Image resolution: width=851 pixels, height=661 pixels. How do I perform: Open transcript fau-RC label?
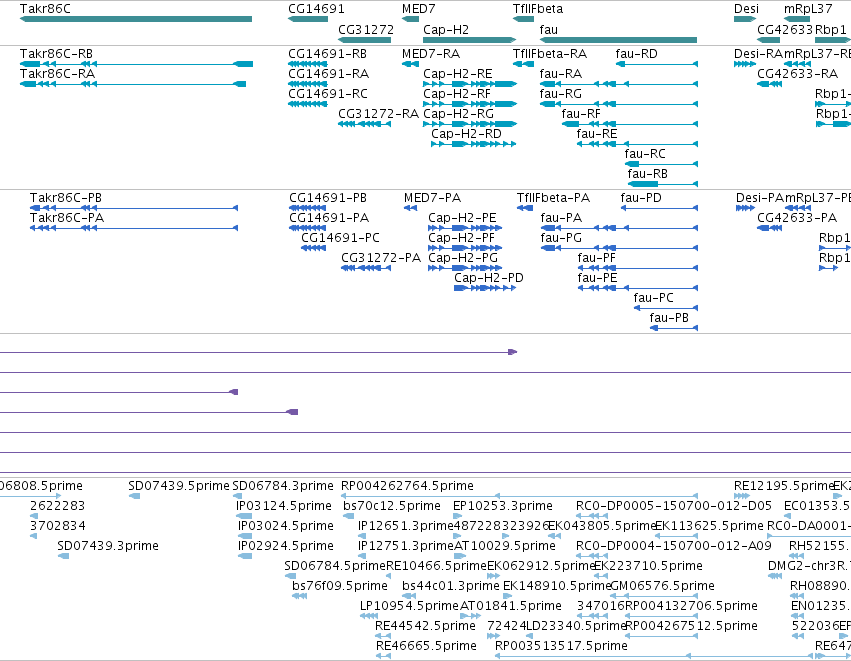click(x=645, y=154)
